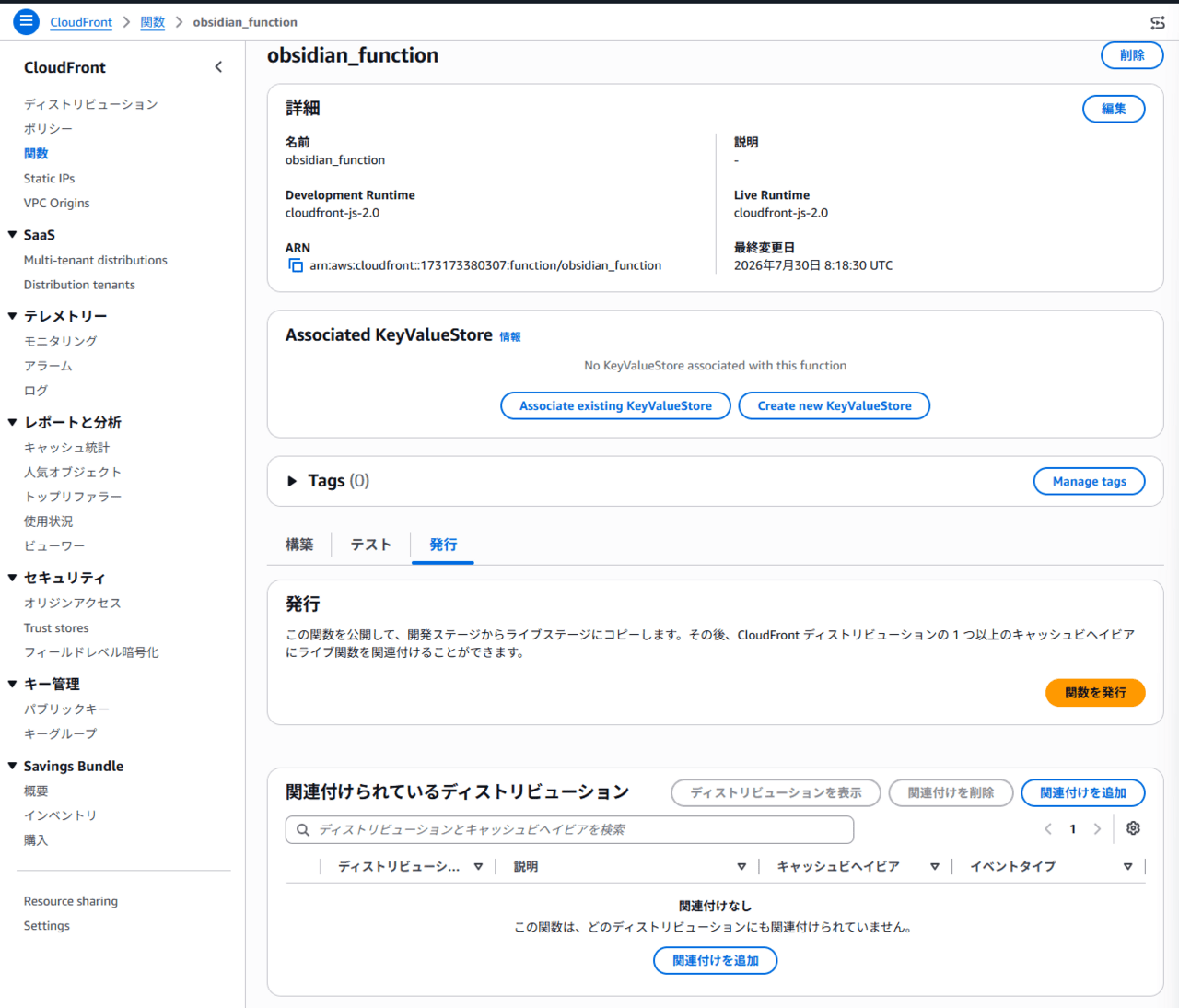Open Settings in sidebar
The image size is (1179, 1008).
pyautogui.click(x=47, y=926)
